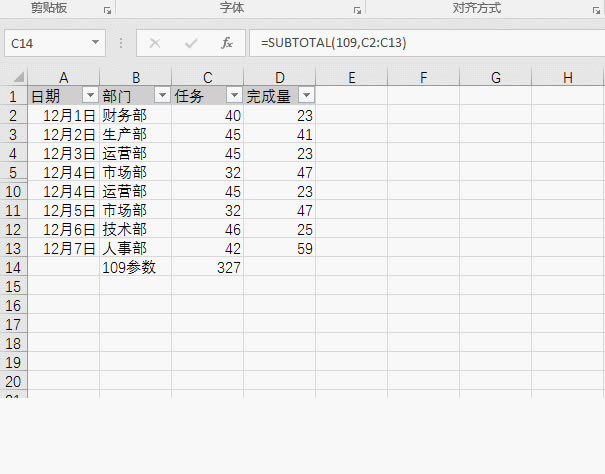
Task: Open the 部门 column filter dropdown
Action: click(162, 95)
